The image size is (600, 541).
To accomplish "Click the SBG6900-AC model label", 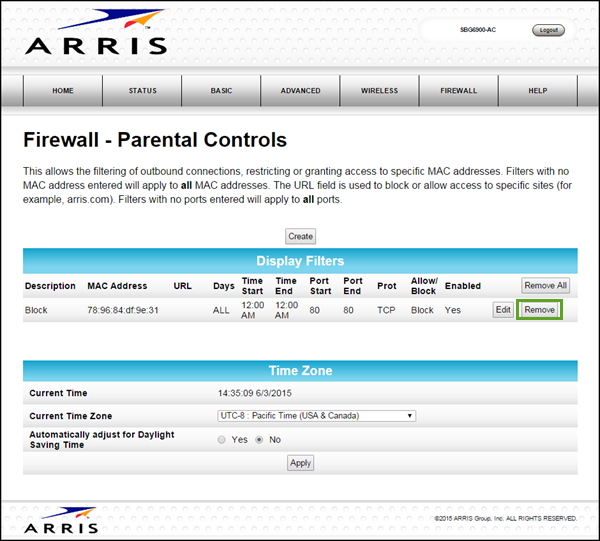I will coord(478,30).
